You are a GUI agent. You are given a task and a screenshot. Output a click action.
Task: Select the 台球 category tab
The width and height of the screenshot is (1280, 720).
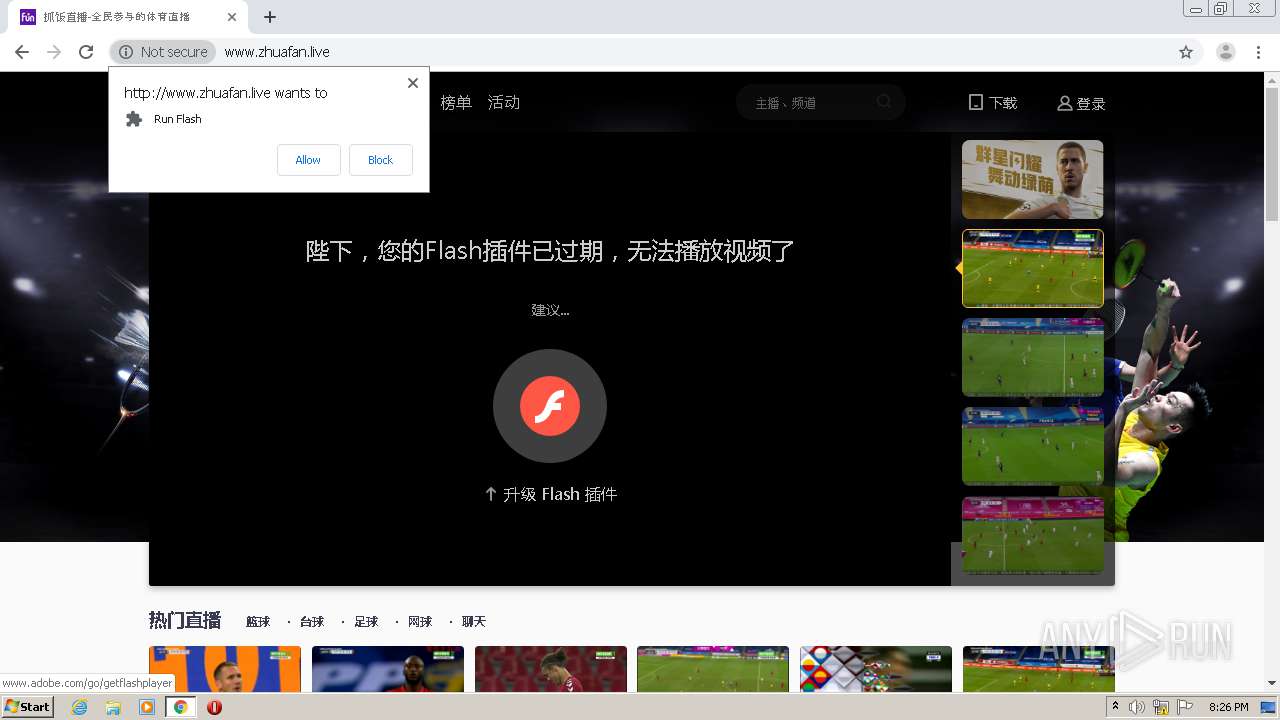[x=312, y=622]
